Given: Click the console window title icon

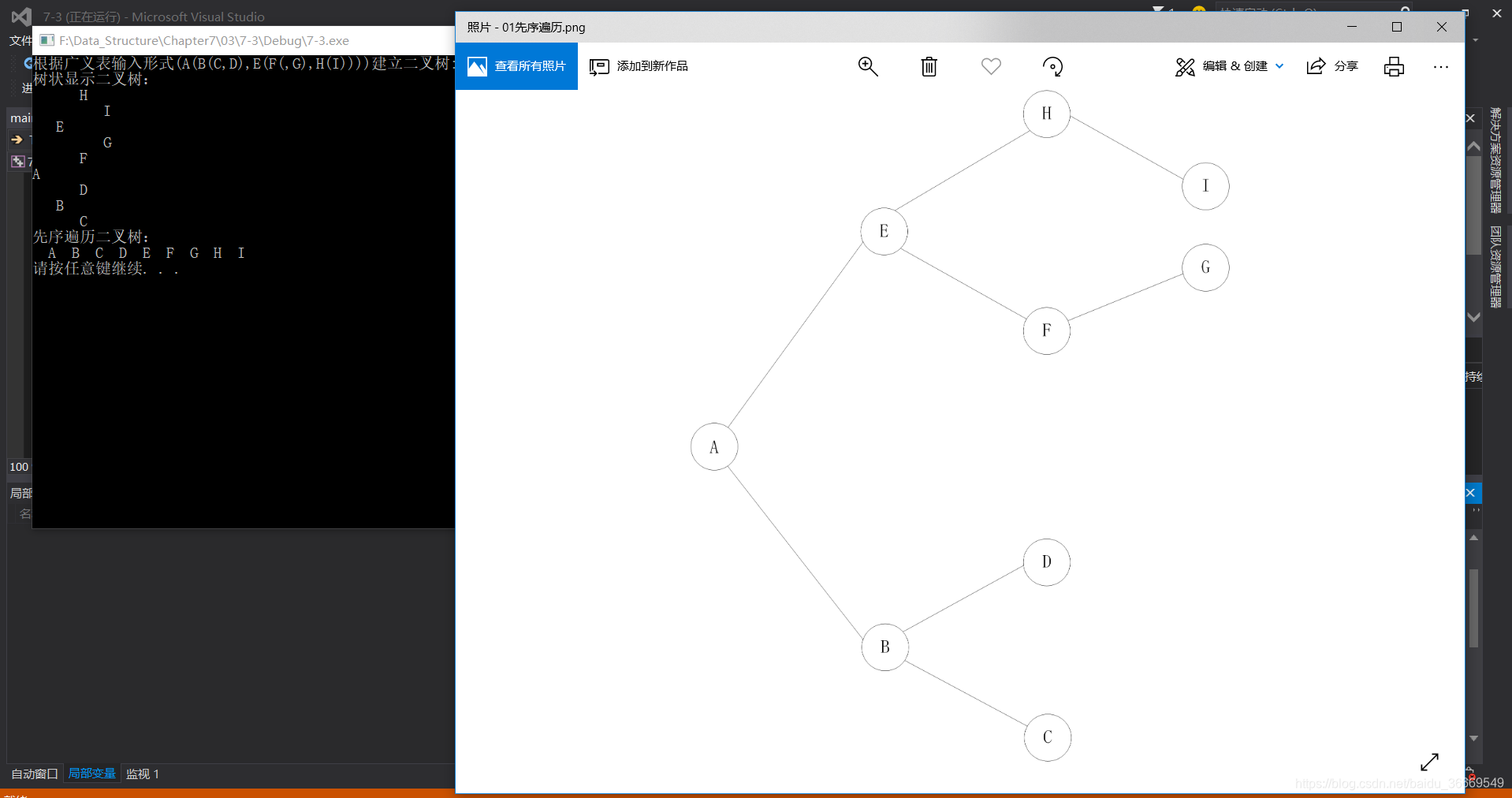Looking at the screenshot, I should click(47, 40).
